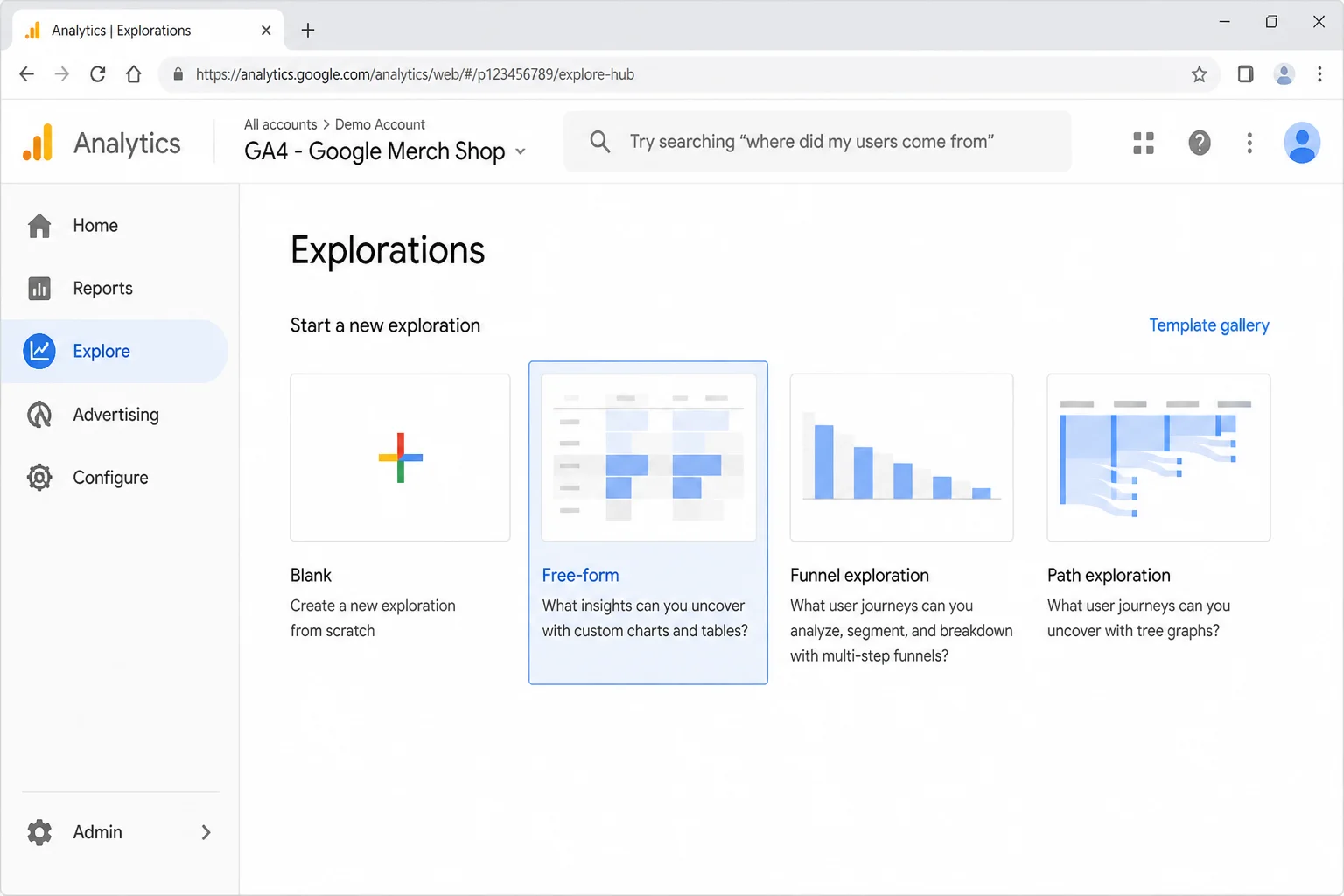Reload the page

coord(98,74)
